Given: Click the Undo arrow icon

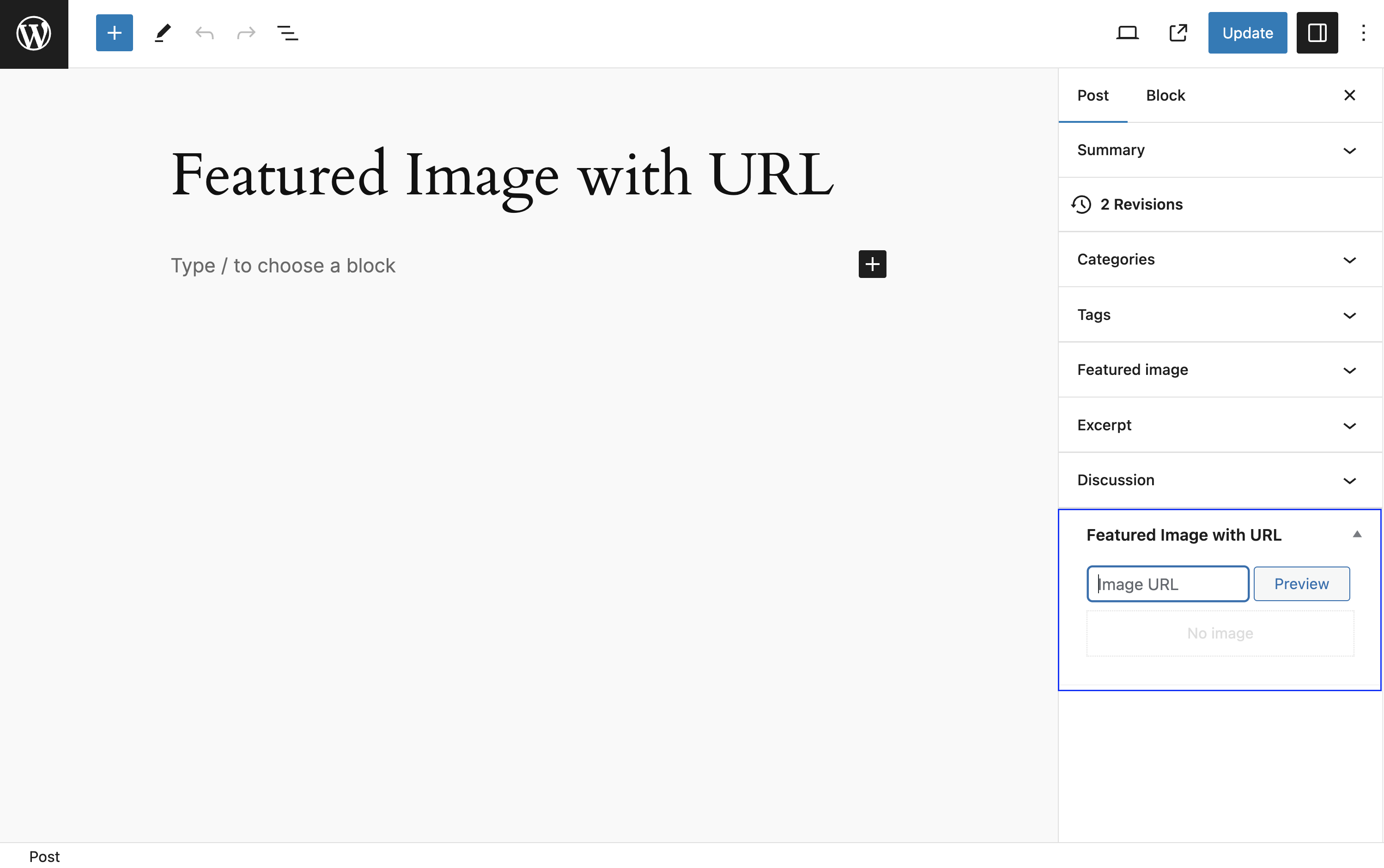Looking at the screenshot, I should (205, 33).
